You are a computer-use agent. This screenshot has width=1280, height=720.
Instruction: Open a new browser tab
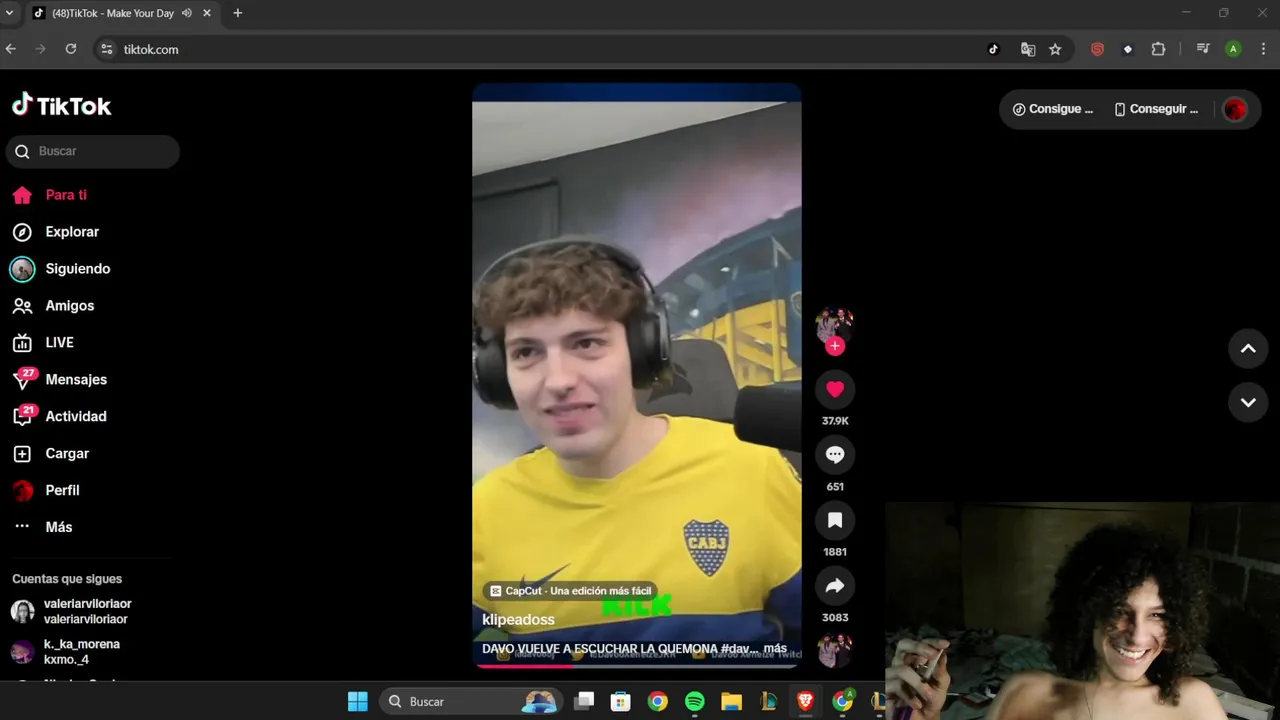click(x=237, y=13)
